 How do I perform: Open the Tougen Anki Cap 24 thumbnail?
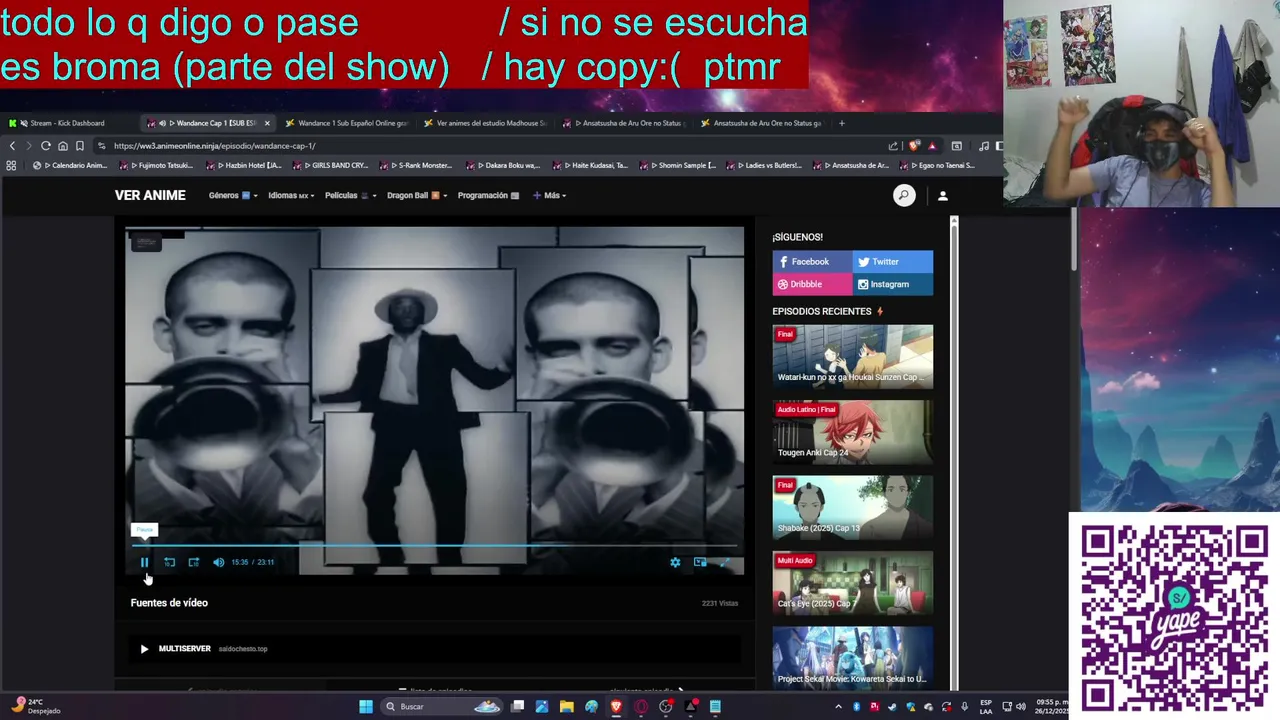point(852,432)
